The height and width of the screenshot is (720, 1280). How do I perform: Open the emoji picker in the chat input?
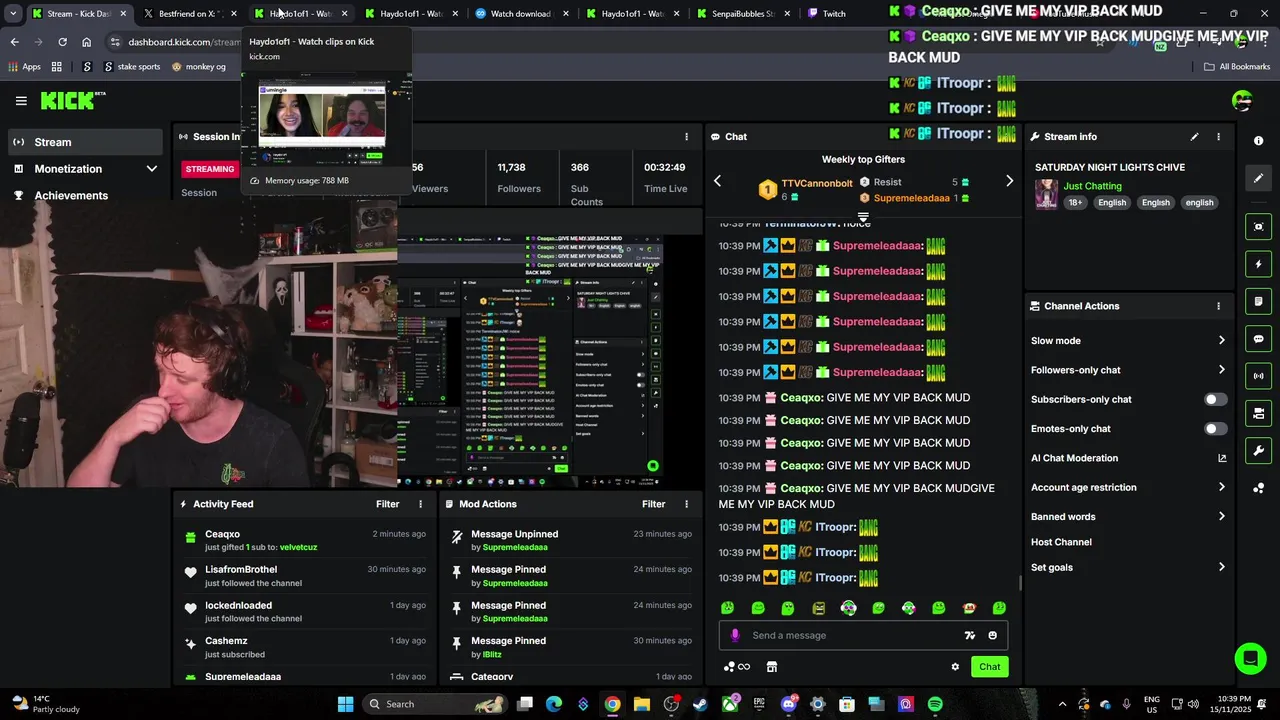click(992, 635)
